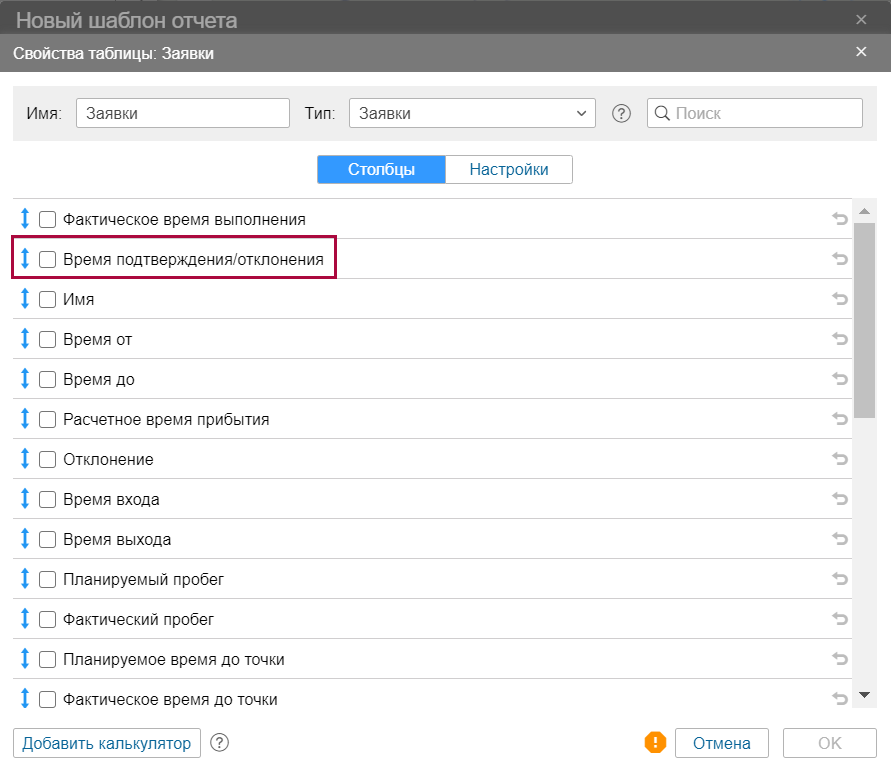Reset the Имя column using its undo arrow
The image size is (891, 772).
click(x=840, y=299)
